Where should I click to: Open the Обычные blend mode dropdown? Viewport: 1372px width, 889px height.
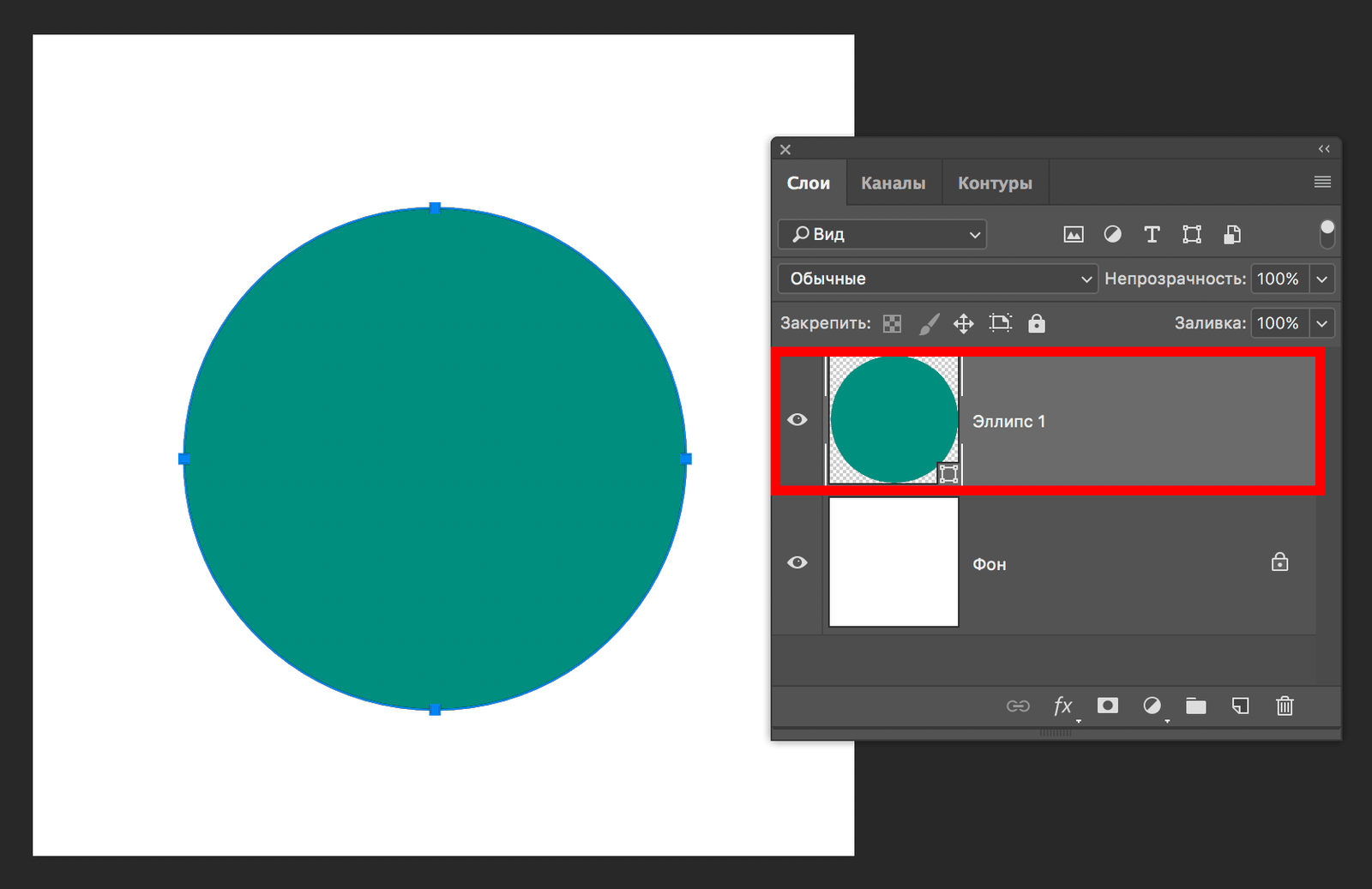point(937,279)
